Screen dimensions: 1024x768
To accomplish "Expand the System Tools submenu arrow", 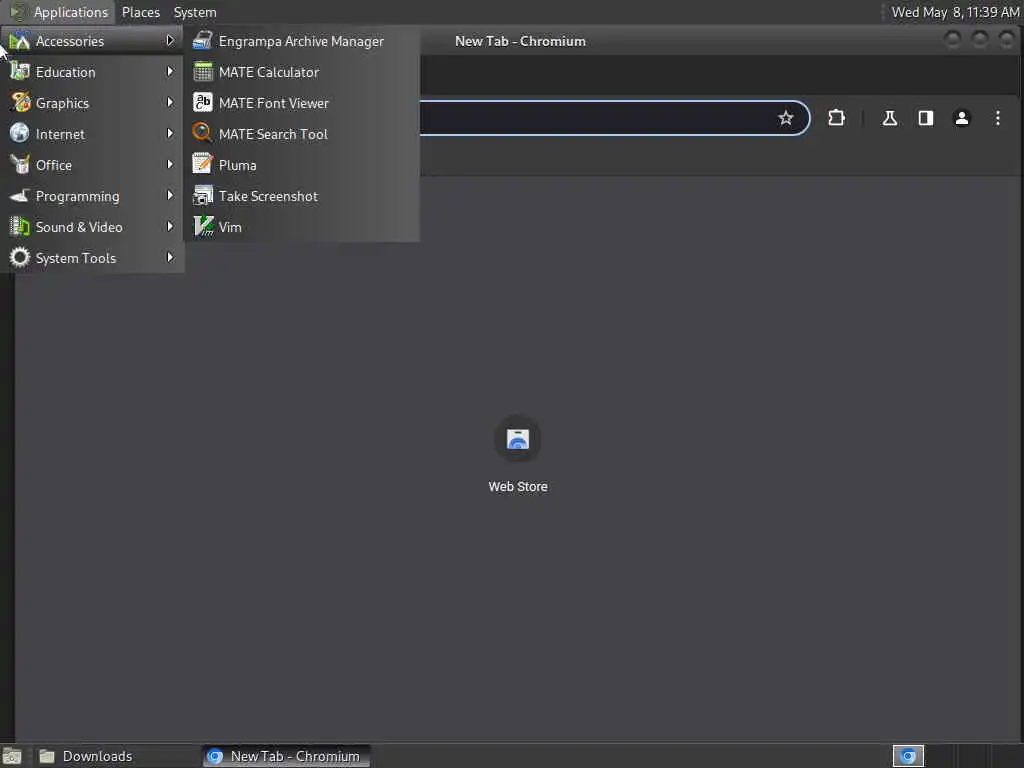I will click(170, 257).
